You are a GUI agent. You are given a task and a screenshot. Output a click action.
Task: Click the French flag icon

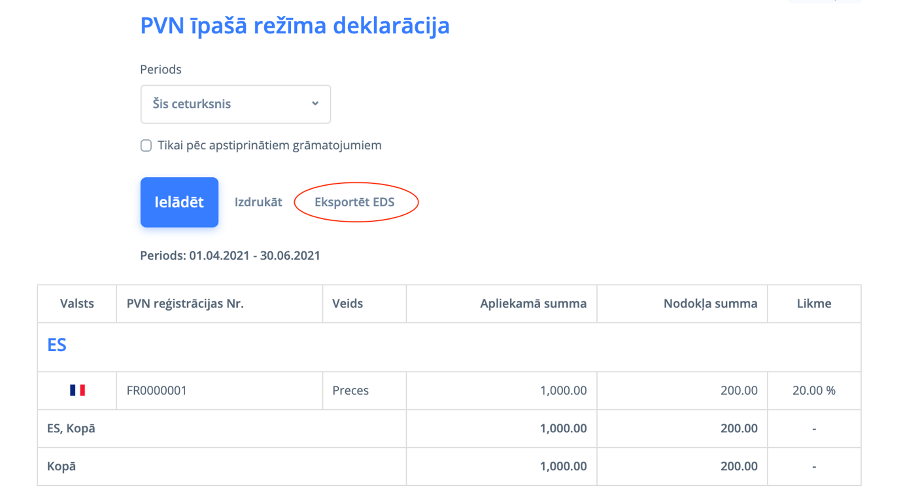(x=77, y=391)
